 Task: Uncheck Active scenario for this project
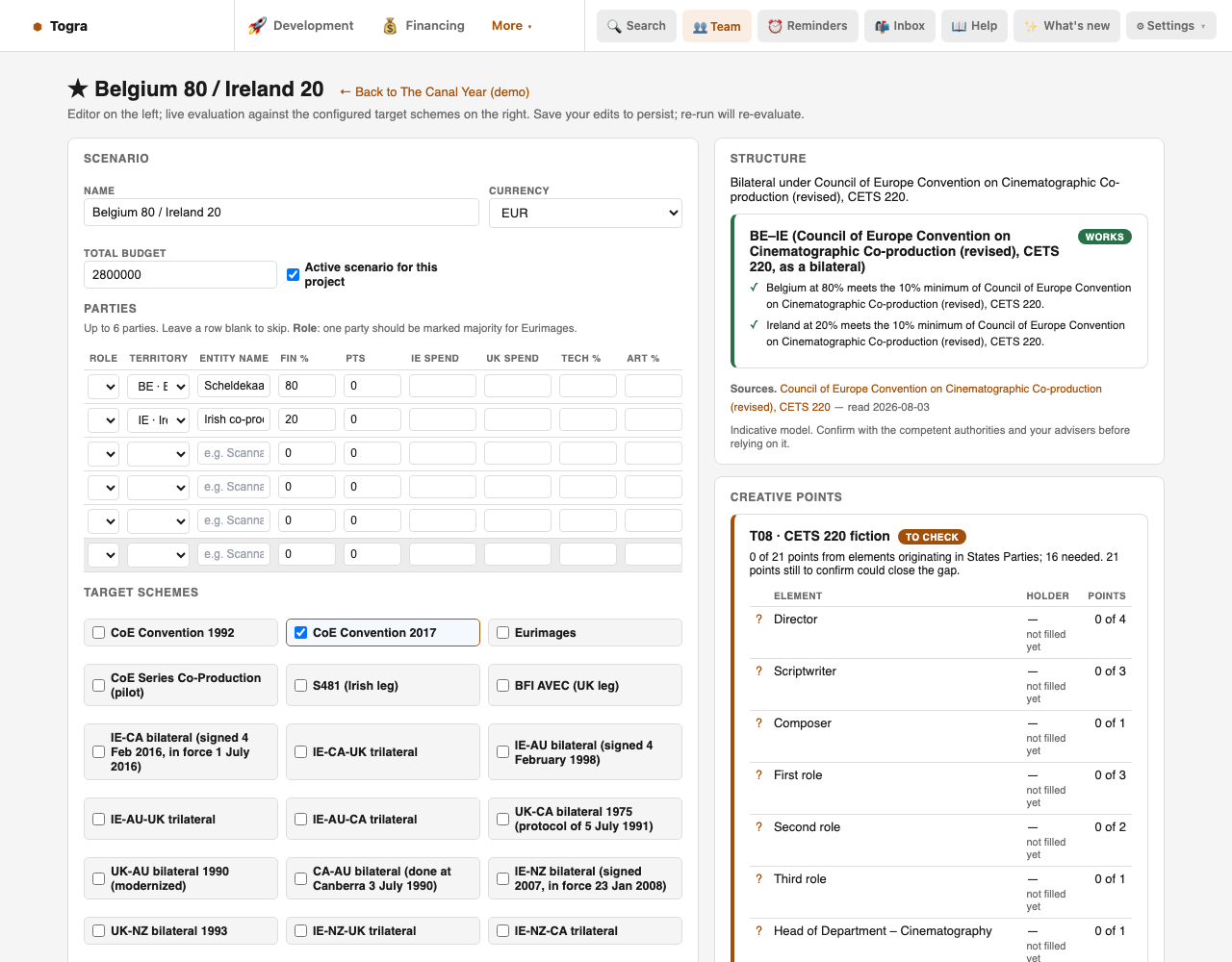[x=294, y=274]
